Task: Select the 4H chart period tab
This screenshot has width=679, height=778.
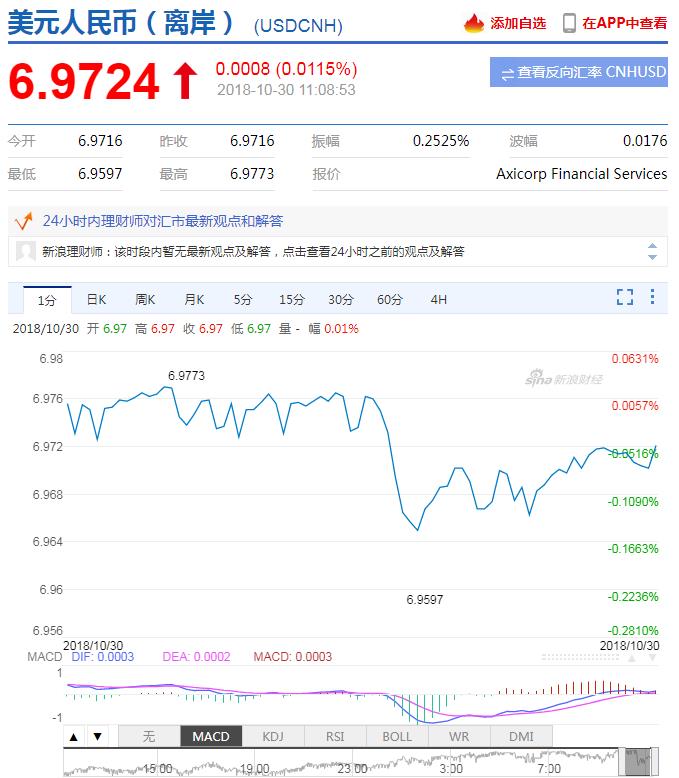Action: pyautogui.click(x=439, y=299)
